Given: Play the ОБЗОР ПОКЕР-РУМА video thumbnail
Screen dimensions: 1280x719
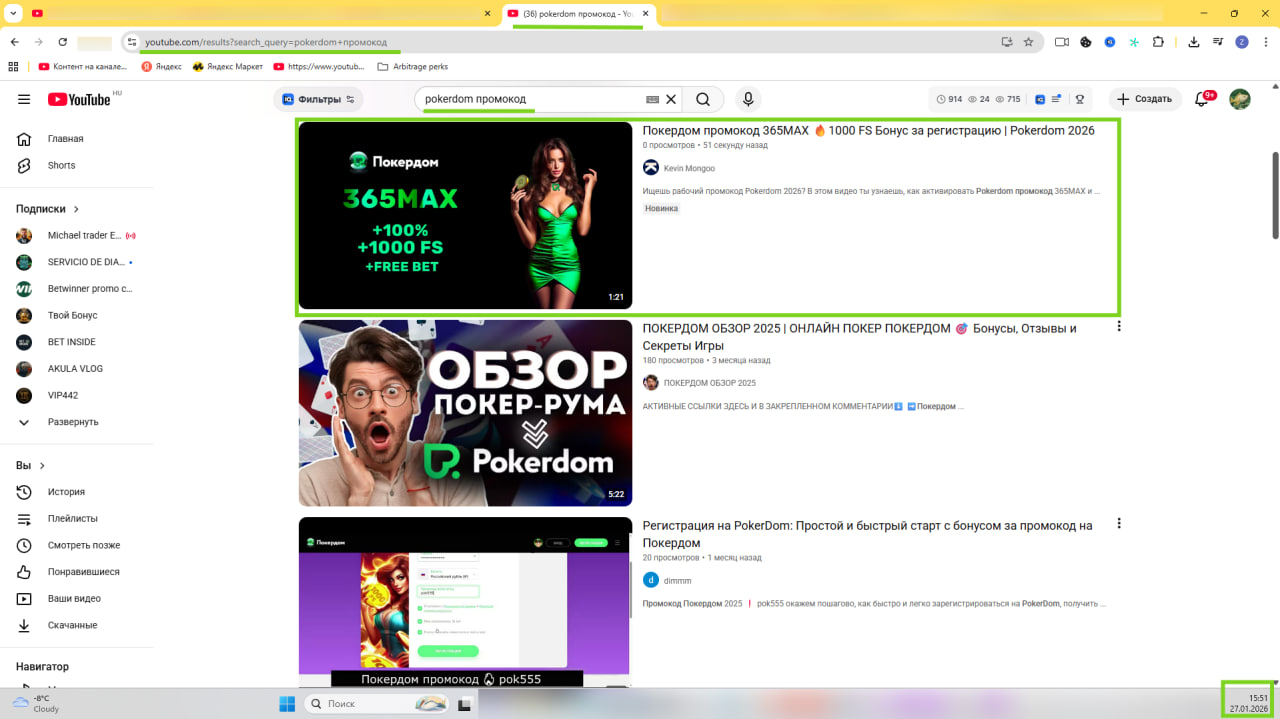Looking at the screenshot, I should [466, 413].
